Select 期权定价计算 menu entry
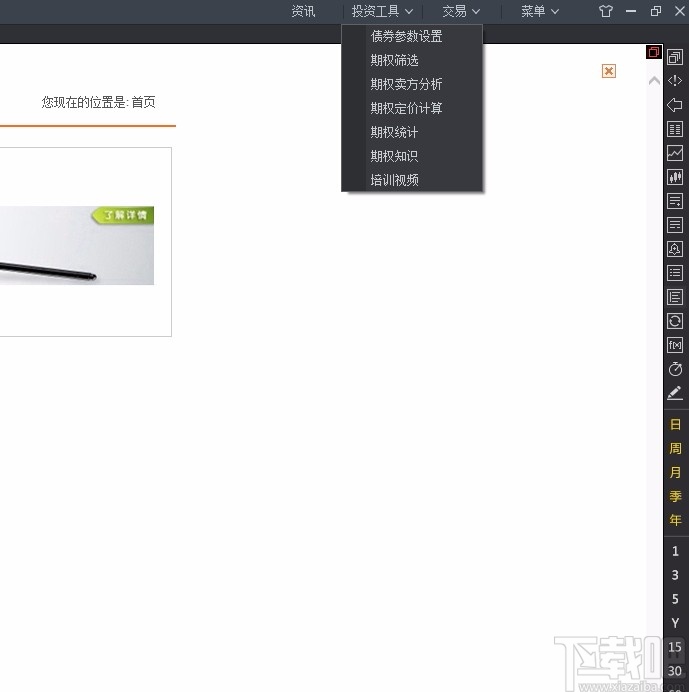 coord(412,108)
